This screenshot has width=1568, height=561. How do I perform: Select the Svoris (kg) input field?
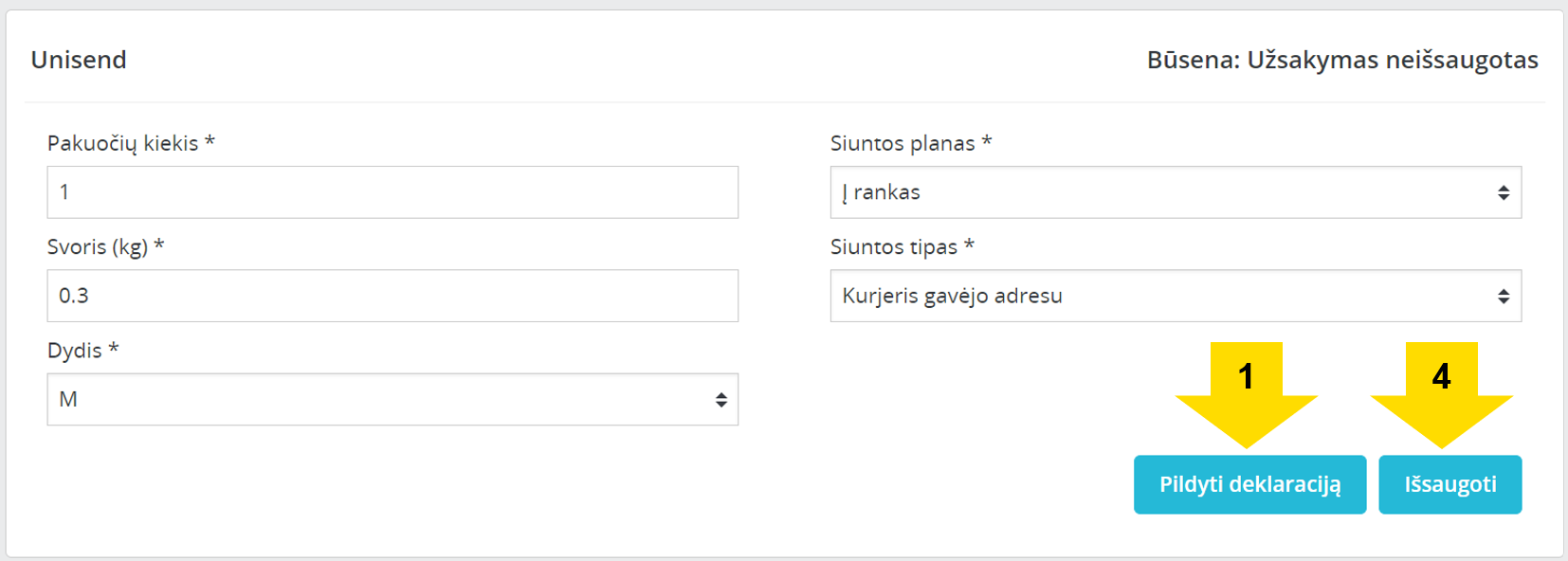pyautogui.click(x=392, y=296)
